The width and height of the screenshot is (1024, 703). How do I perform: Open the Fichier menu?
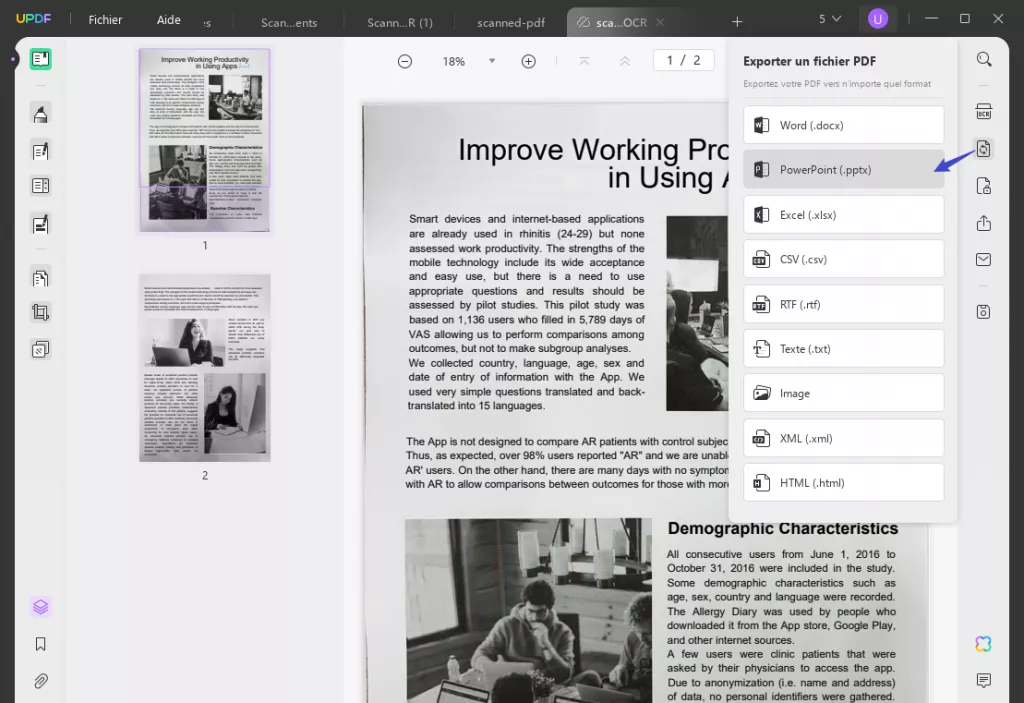coord(104,19)
